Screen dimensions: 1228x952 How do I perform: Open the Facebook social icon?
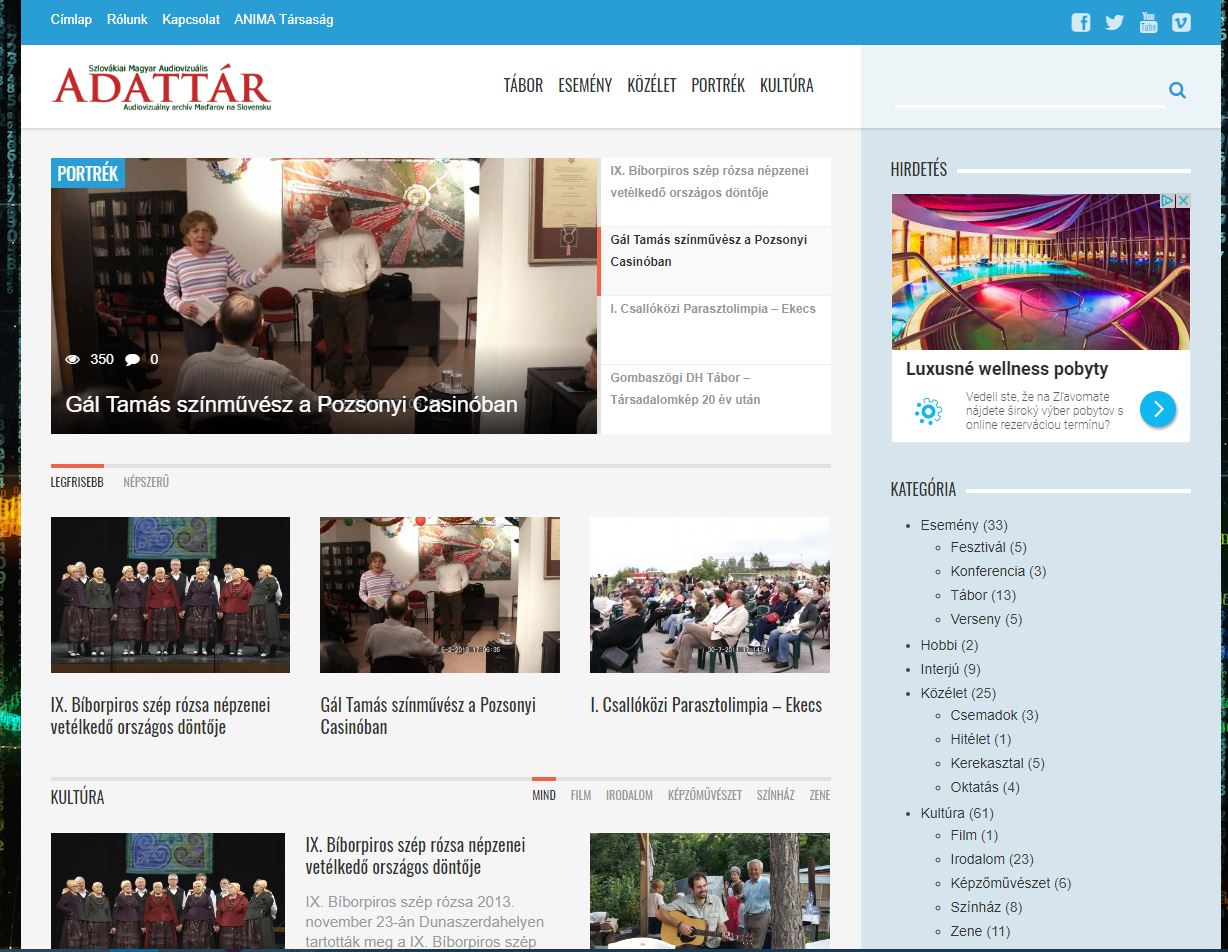[x=1080, y=22]
